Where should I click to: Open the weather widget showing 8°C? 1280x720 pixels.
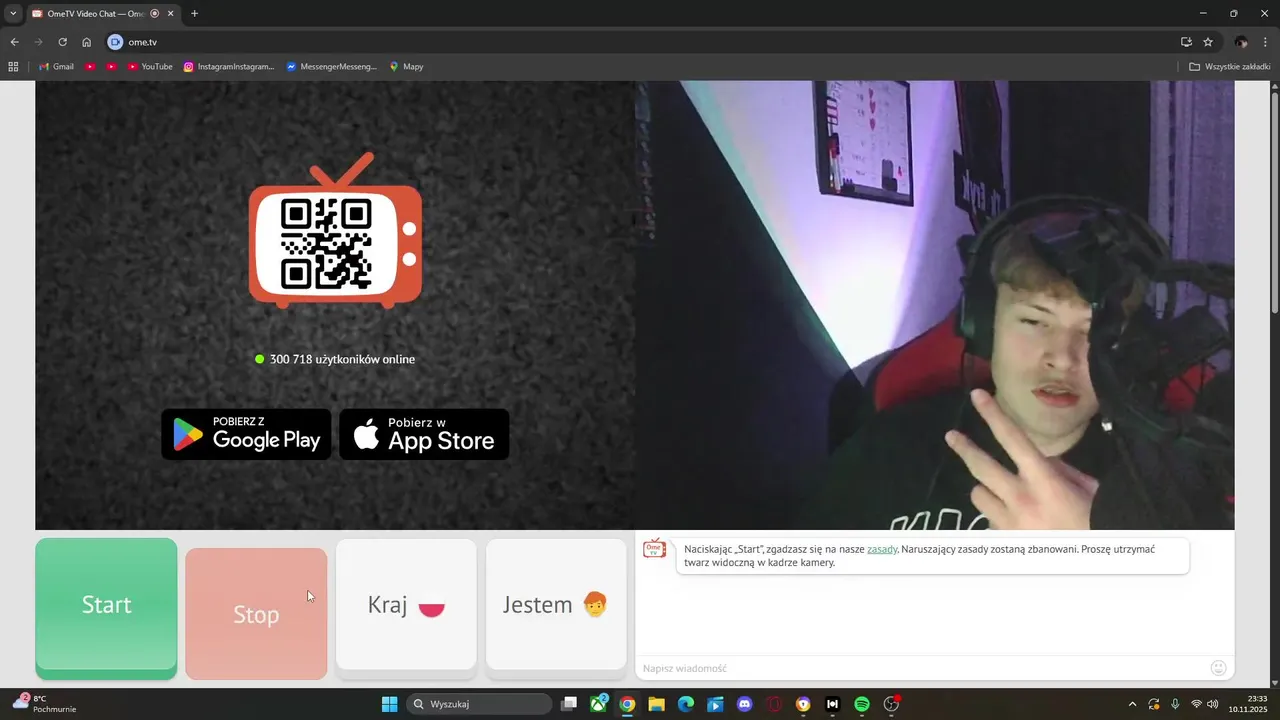tap(44, 704)
